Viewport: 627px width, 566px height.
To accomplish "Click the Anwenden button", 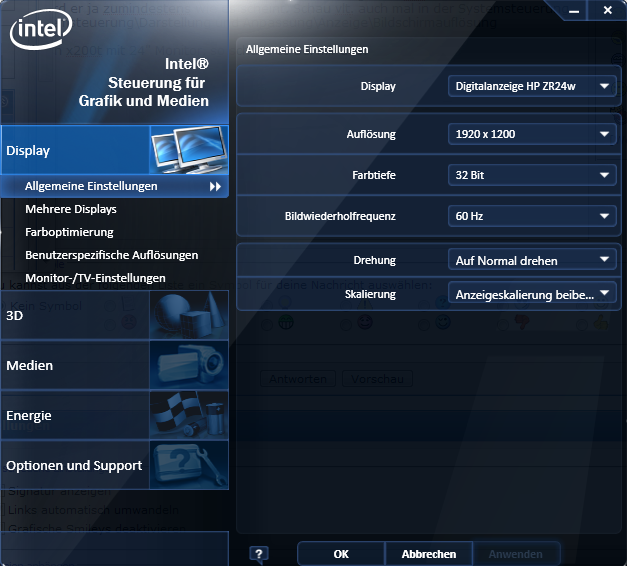I will tap(515, 554).
